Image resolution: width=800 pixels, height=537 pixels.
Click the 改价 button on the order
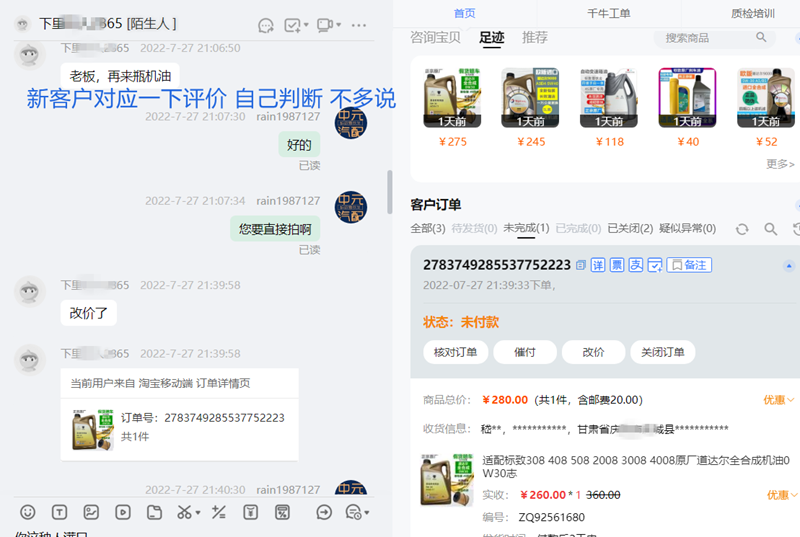594,352
